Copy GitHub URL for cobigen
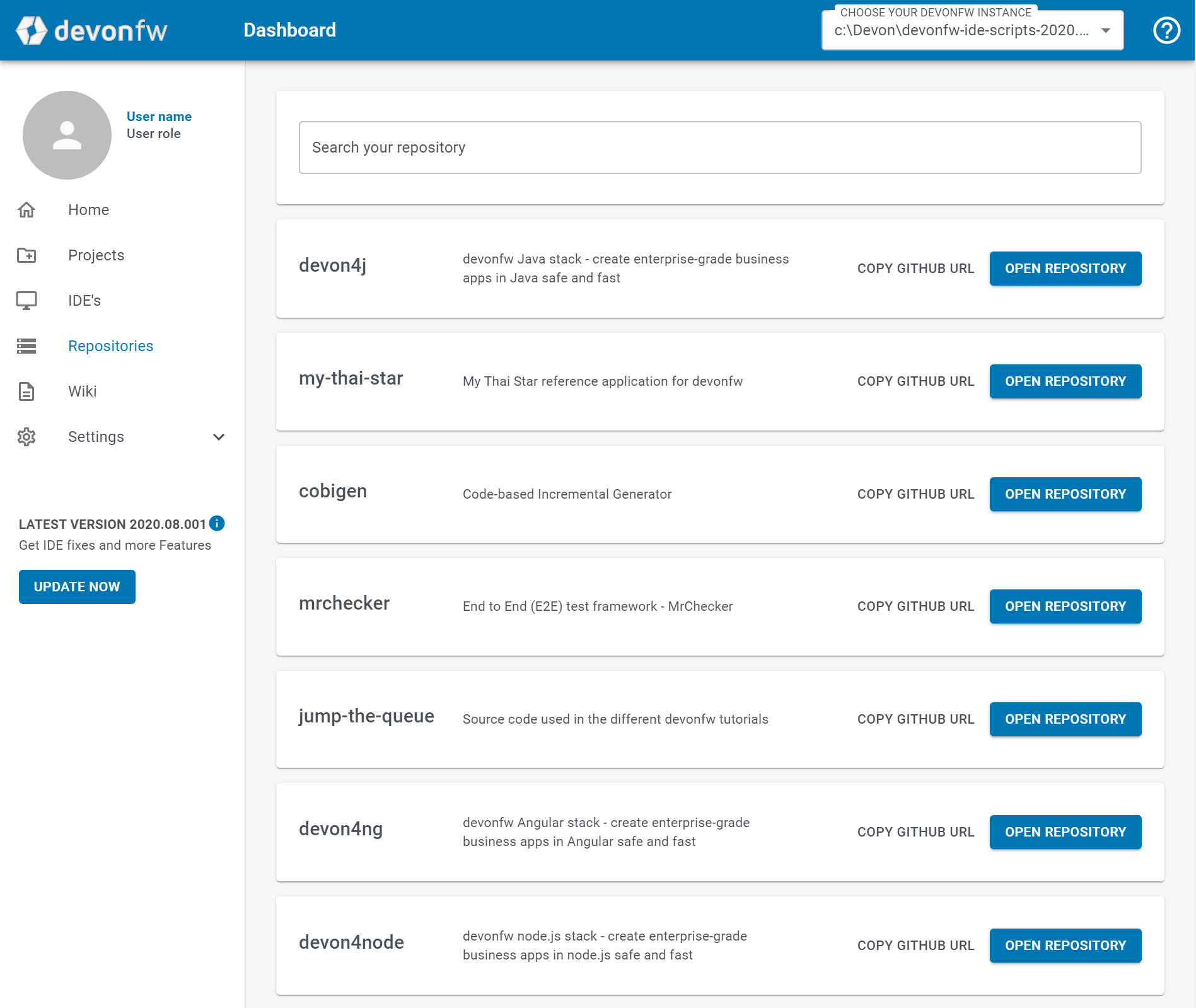 pyautogui.click(x=915, y=494)
